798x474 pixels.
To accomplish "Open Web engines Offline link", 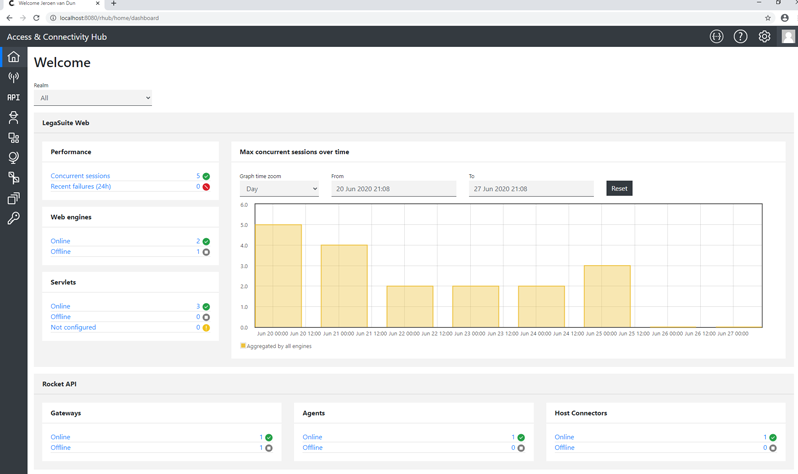I will [x=61, y=252].
